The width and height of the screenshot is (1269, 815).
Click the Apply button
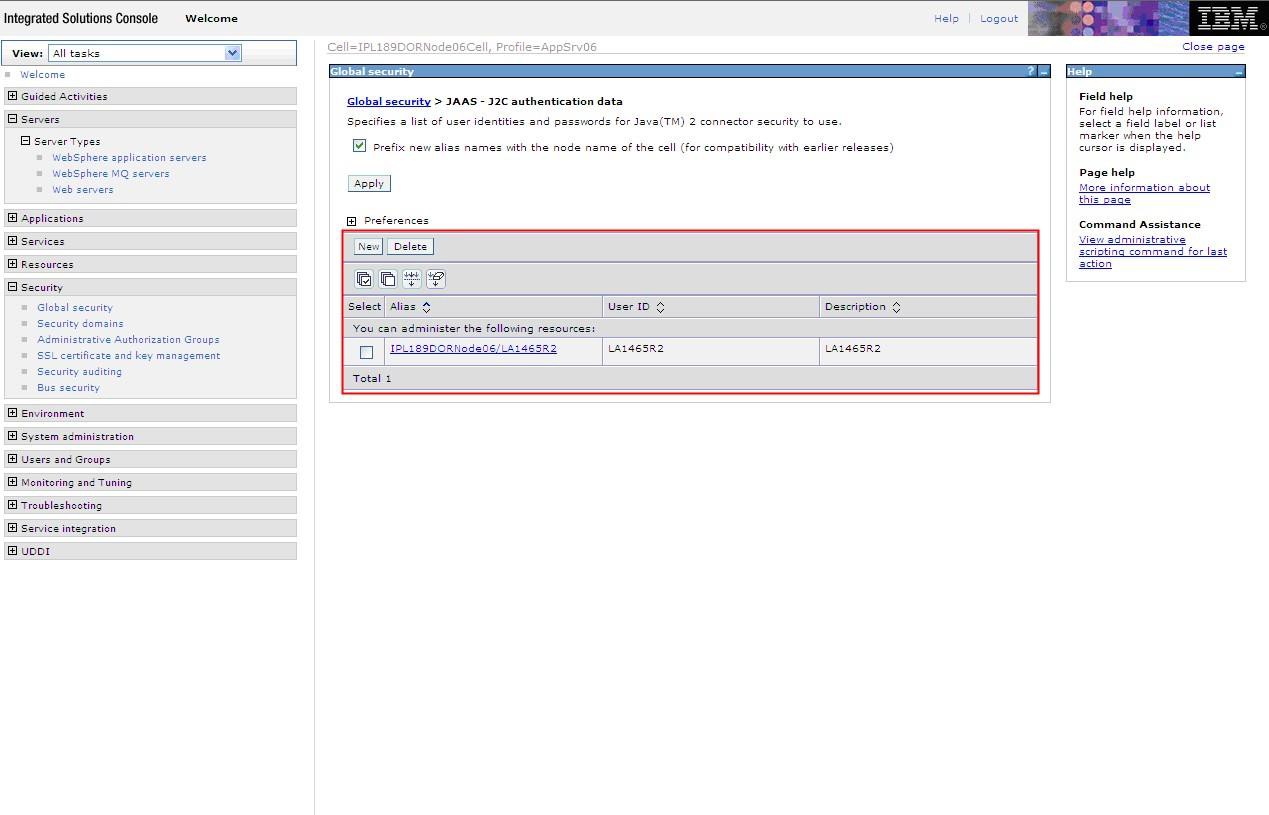click(x=369, y=184)
